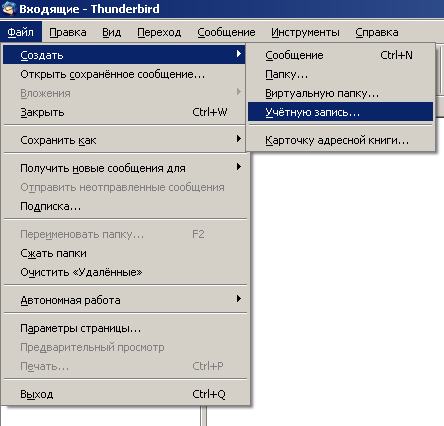Choose Виртуальную папку… option
444x426 pixels.
(340, 93)
